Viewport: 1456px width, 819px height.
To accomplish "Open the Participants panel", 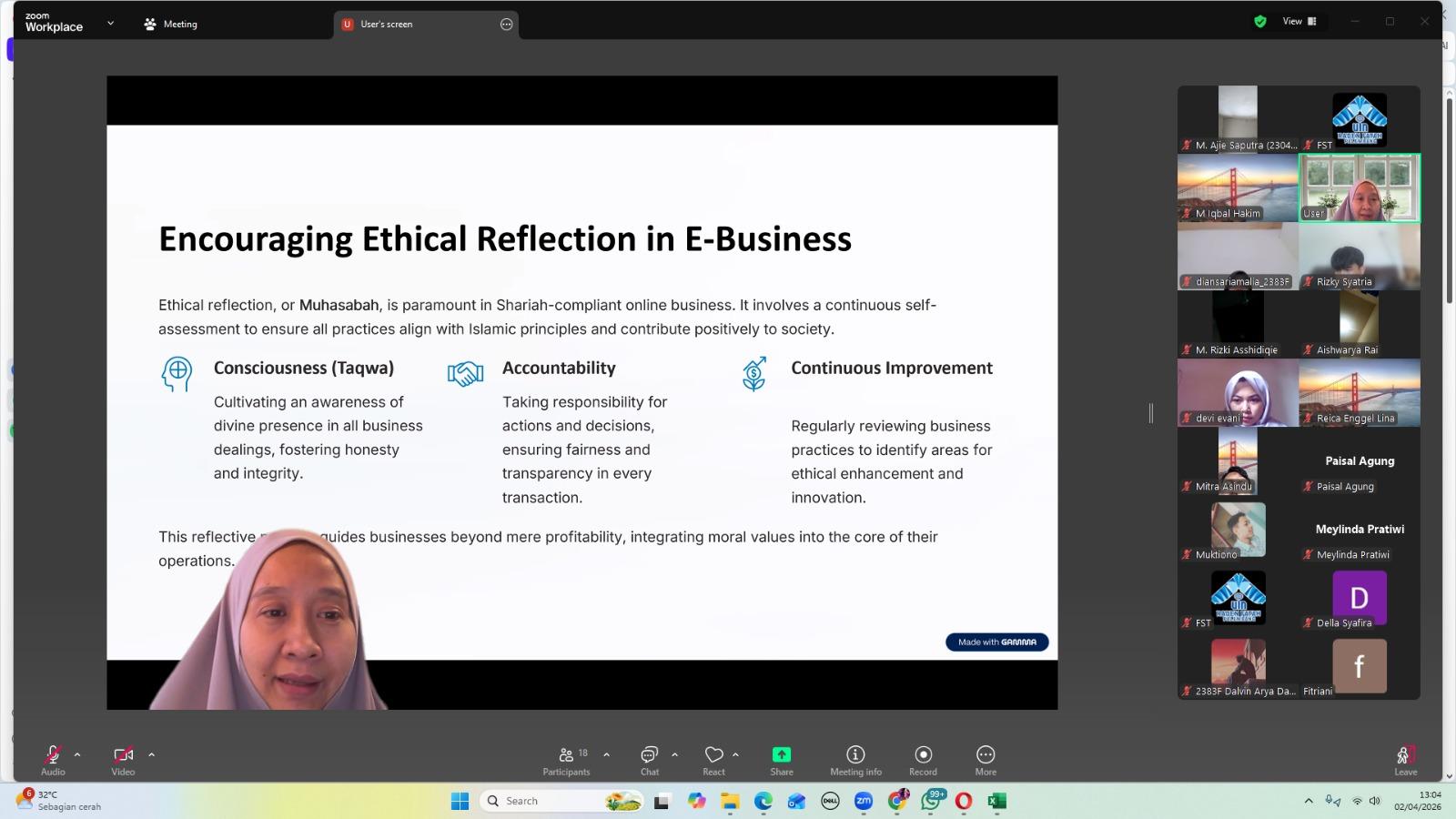I will coord(567,760).
